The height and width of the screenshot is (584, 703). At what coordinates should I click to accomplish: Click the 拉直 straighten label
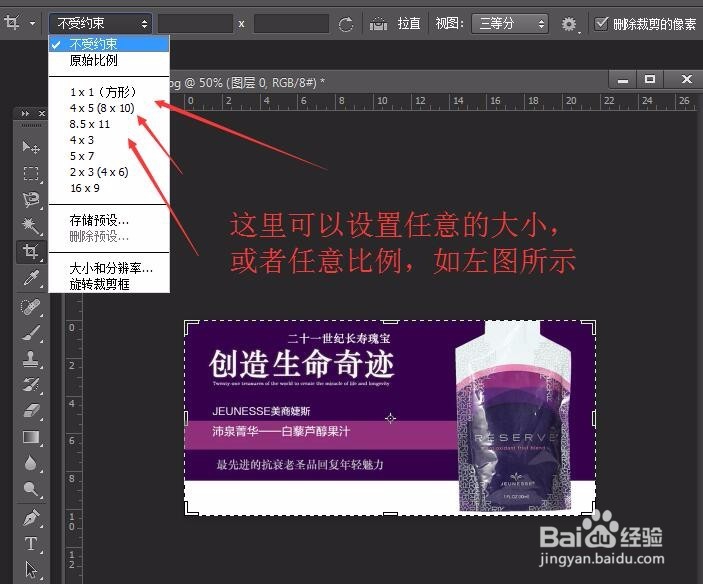[x=409, y=23]
